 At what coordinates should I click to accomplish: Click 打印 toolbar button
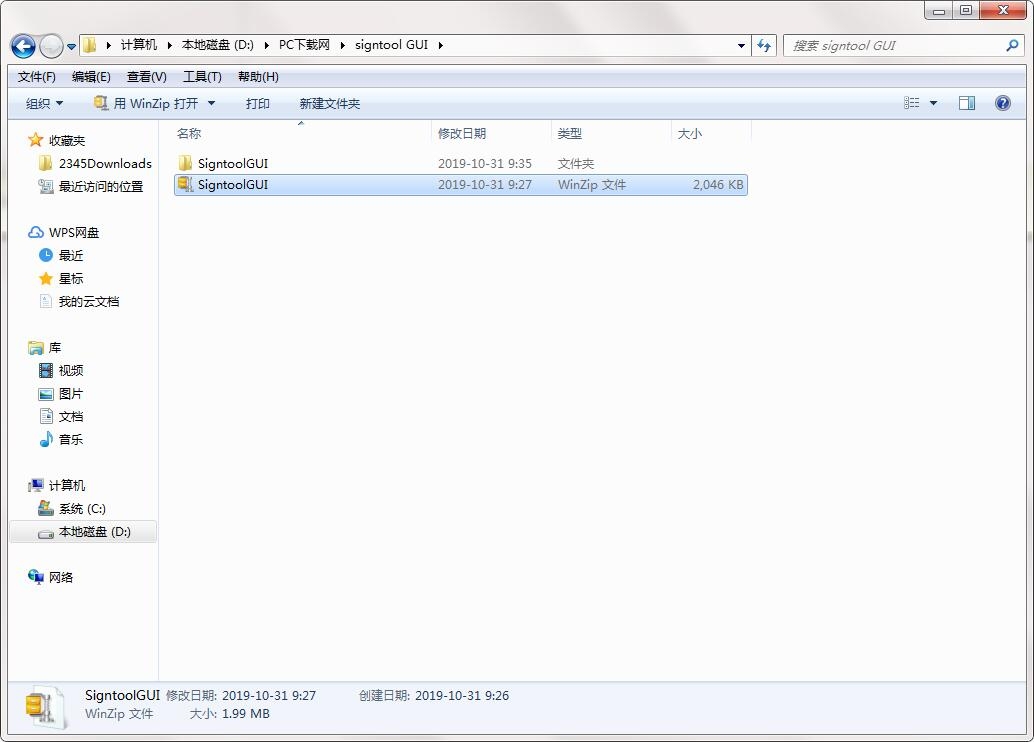[257, 104]
